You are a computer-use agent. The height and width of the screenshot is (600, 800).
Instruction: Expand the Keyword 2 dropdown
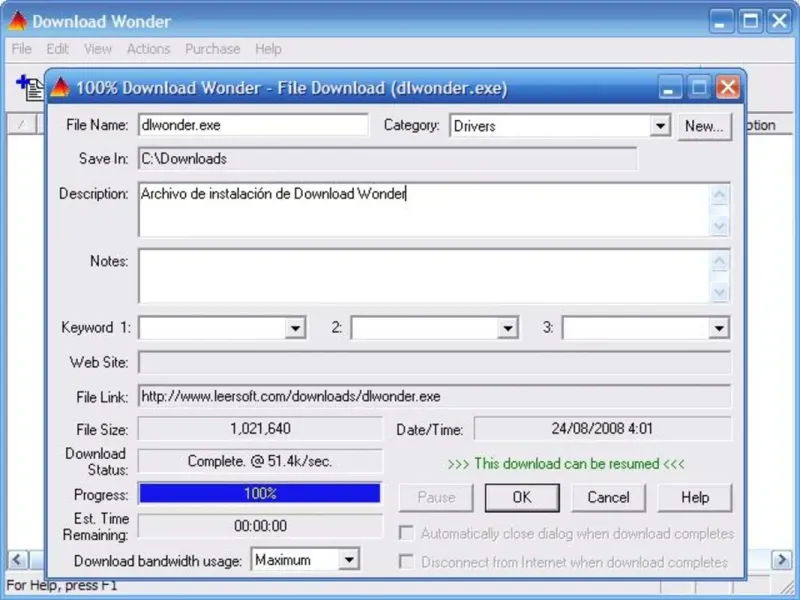click(508, 328)
